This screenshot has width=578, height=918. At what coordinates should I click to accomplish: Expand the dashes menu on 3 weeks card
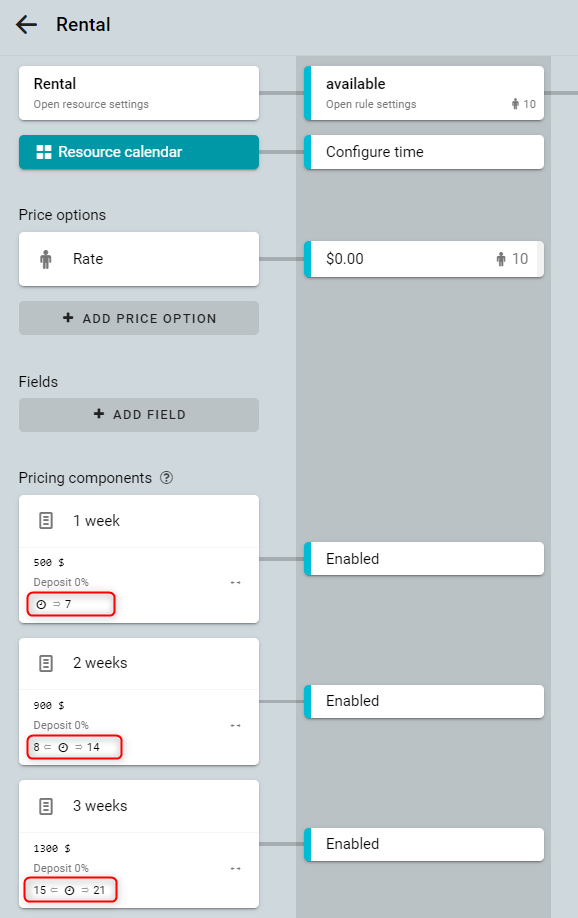point(235,868)
